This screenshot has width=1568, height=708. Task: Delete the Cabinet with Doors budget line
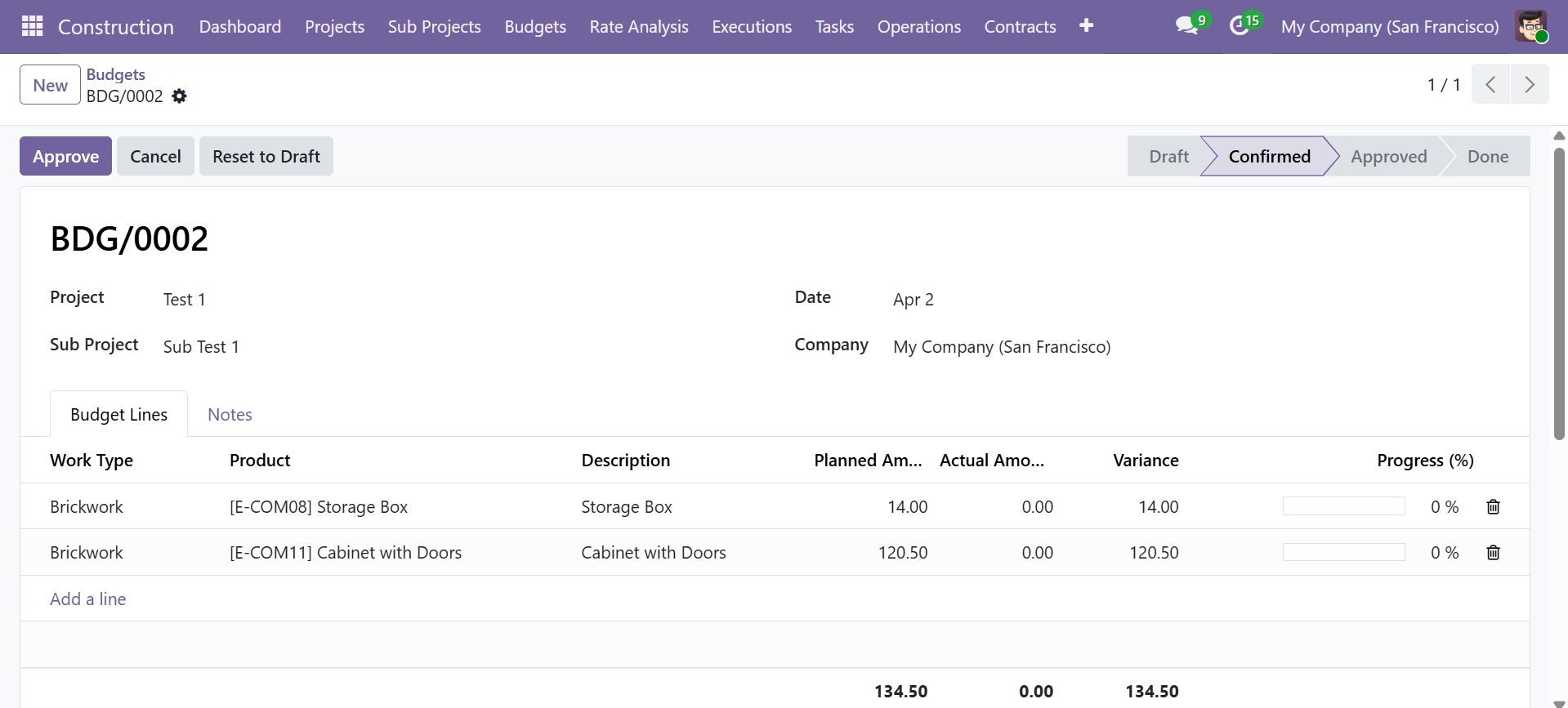click(x=1493, y=553)
